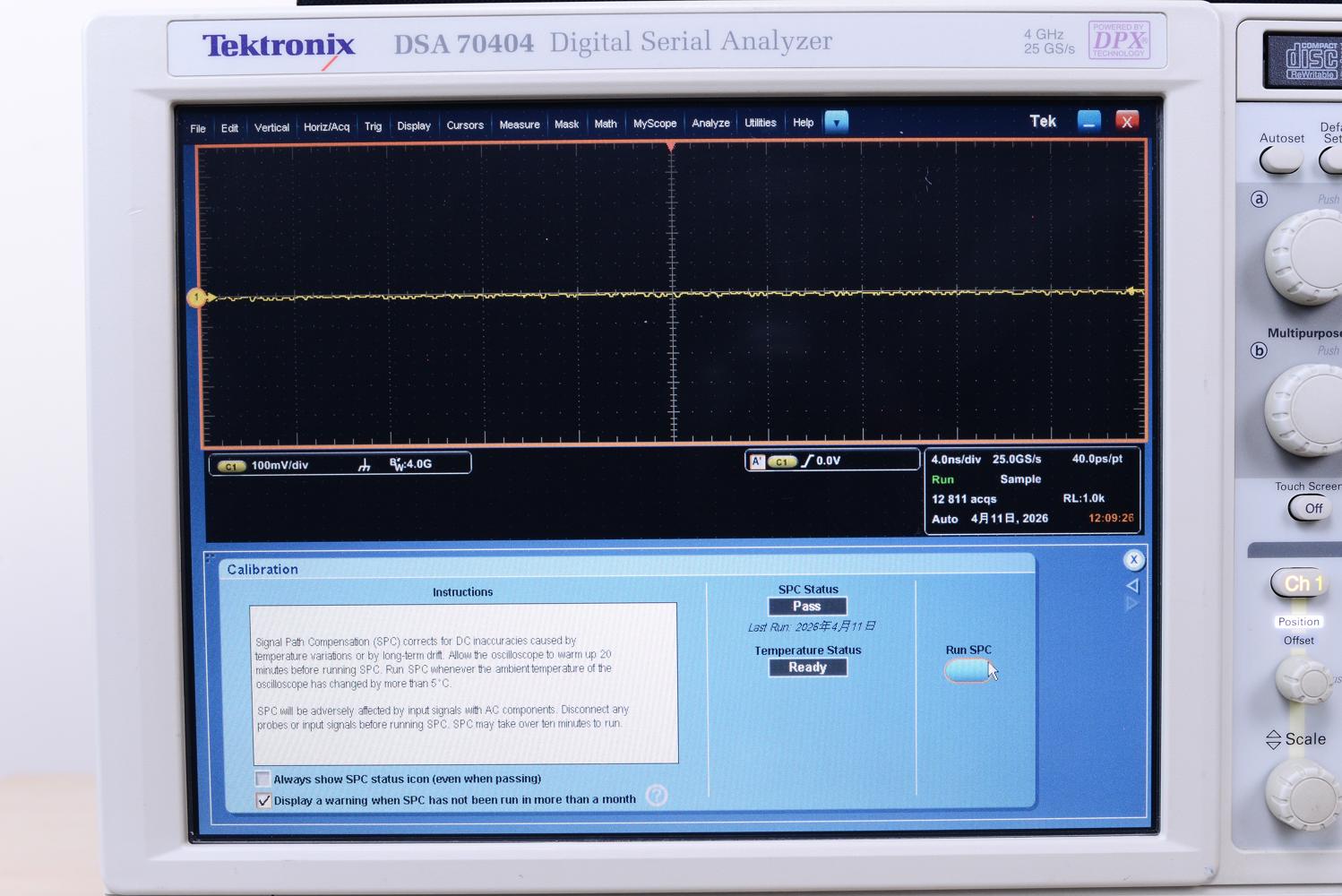Screen dimensions: 1342x896
Task: Open the Mask menu
Action: click(x=566, y=125)
